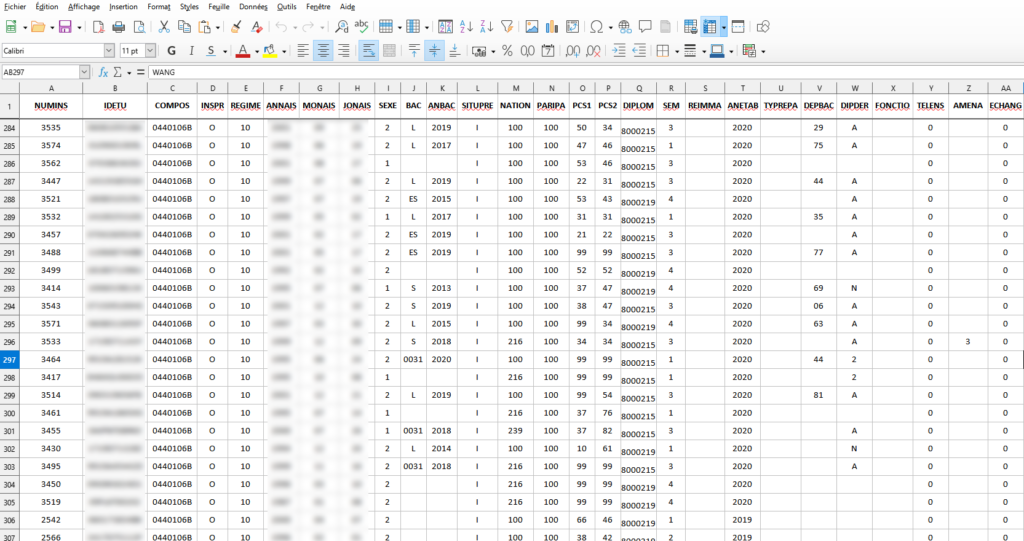Open the Données menu
This screenshot has height=541, width=1024.
253,7
